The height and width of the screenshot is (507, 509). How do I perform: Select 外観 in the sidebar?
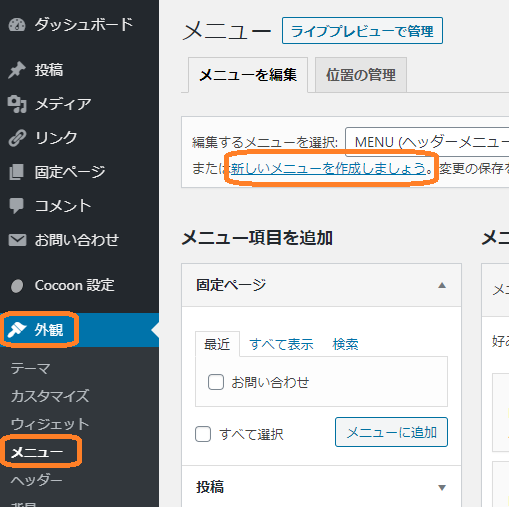pyautogui.click(x=49, y=330)
